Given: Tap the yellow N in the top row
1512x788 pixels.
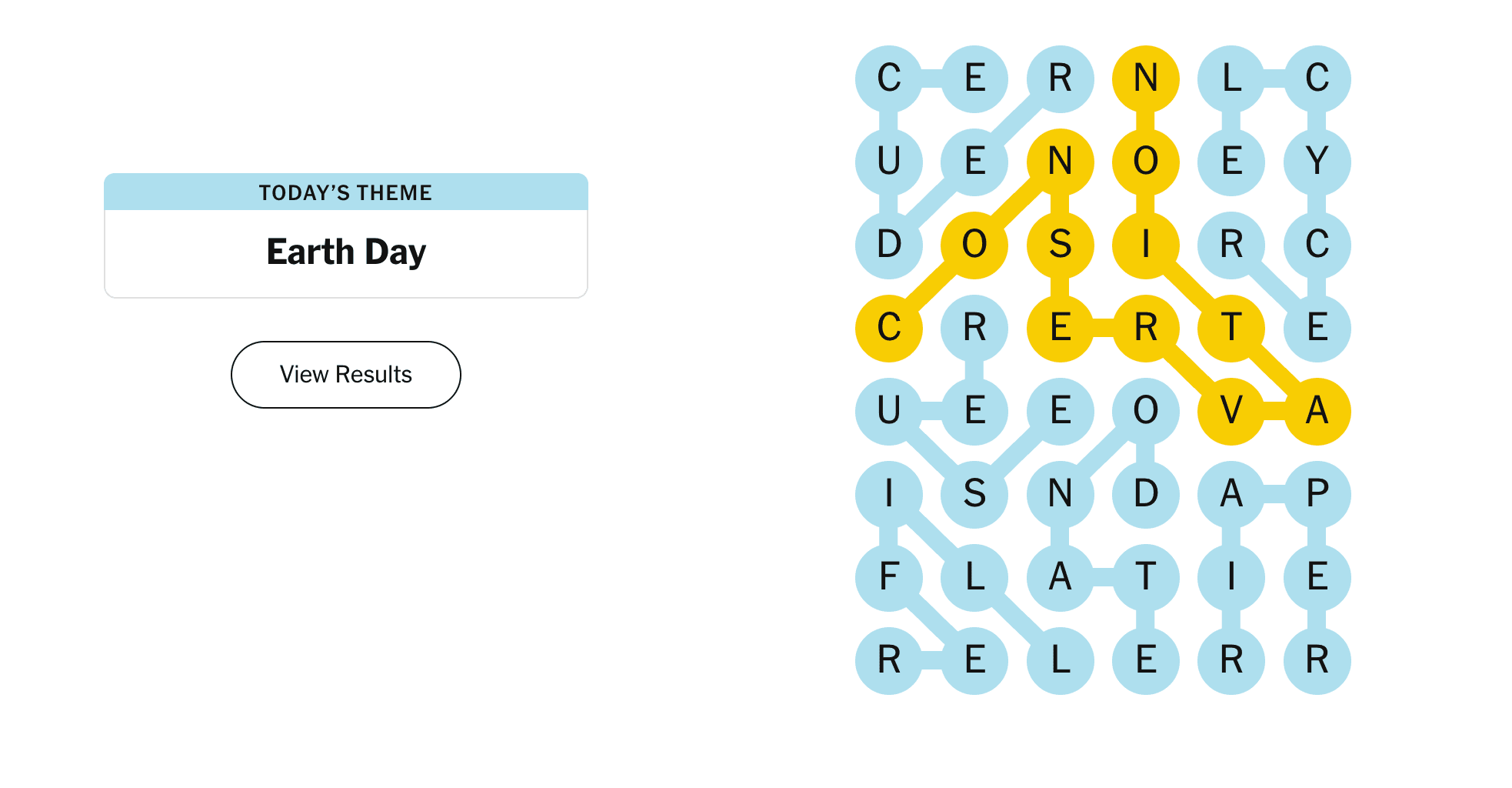Looking at the screenshot, I should pos(1145,78).
